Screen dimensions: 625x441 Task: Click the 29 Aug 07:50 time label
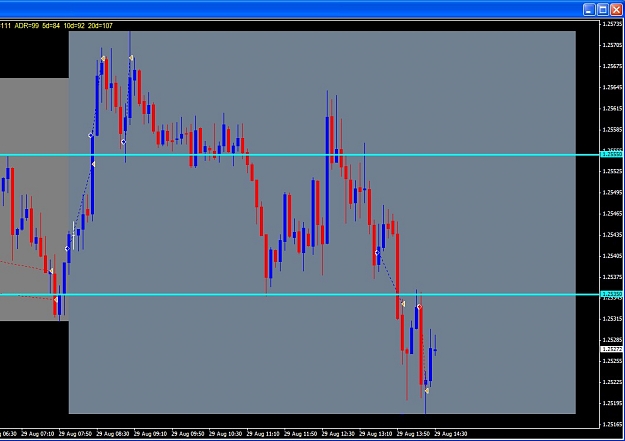pos(75,434)
